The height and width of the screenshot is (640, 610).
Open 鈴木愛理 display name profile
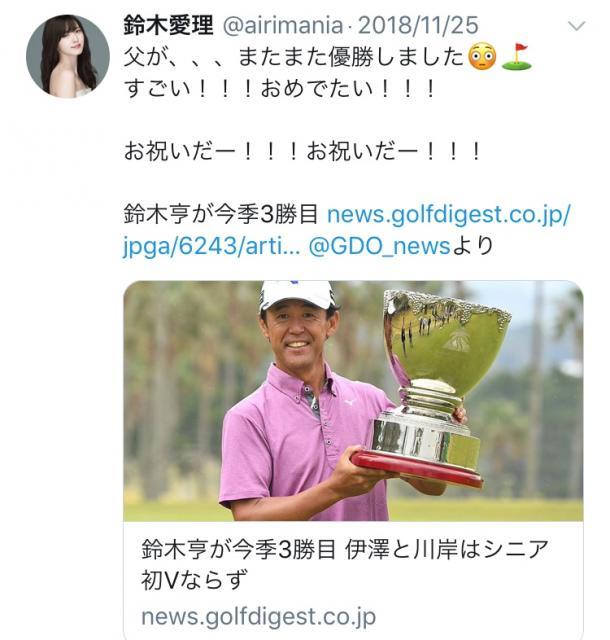tap(168, 25)
